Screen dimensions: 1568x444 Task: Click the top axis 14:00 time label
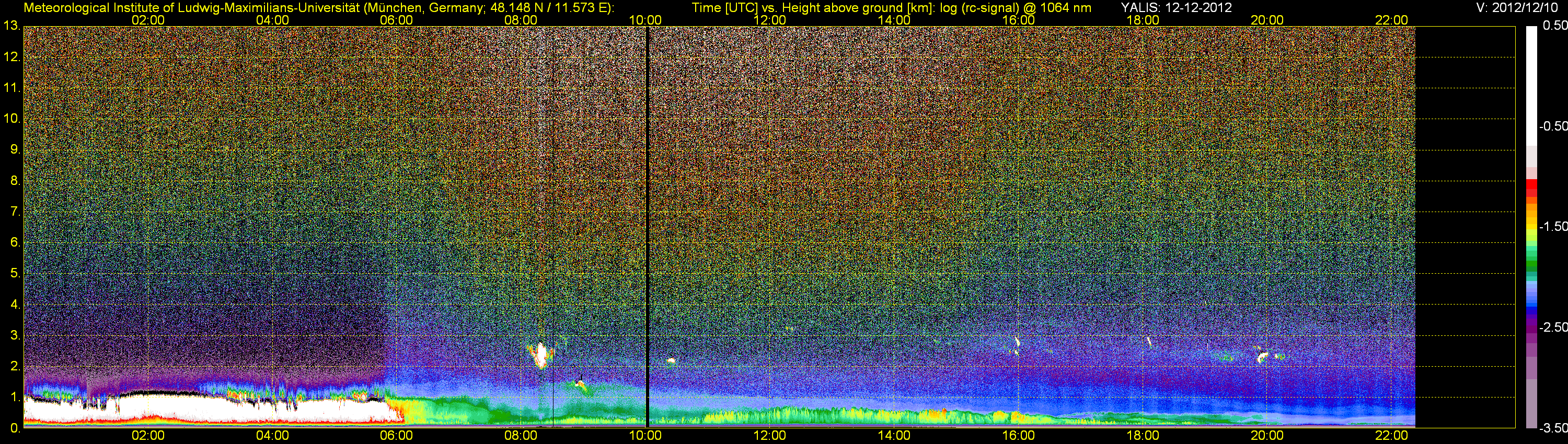click(x=894, y=20)
